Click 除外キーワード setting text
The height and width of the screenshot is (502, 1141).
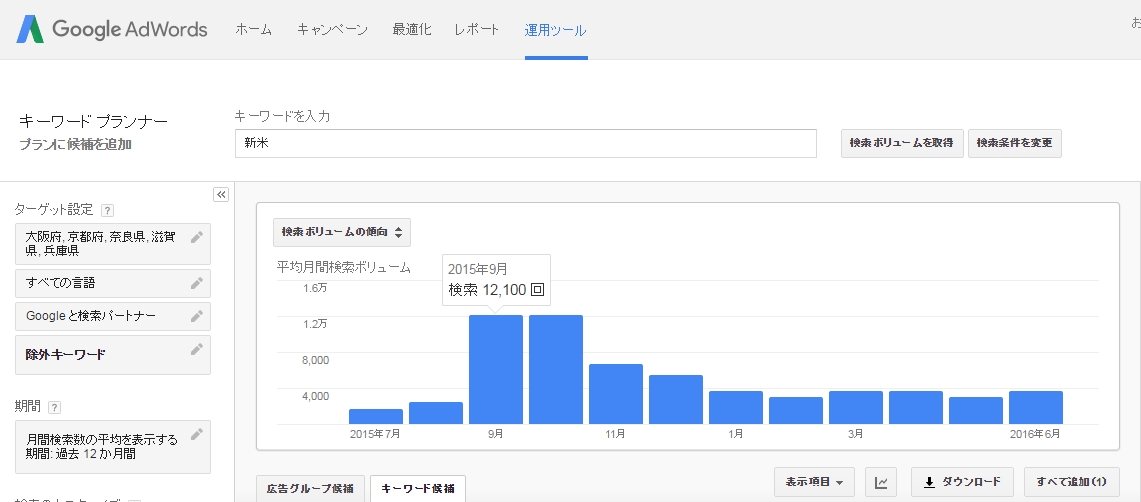65,355
